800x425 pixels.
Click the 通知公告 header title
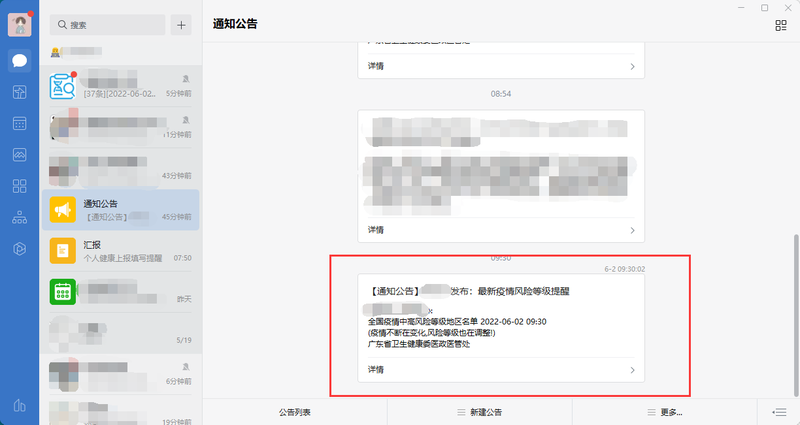(x=235, y=24)
